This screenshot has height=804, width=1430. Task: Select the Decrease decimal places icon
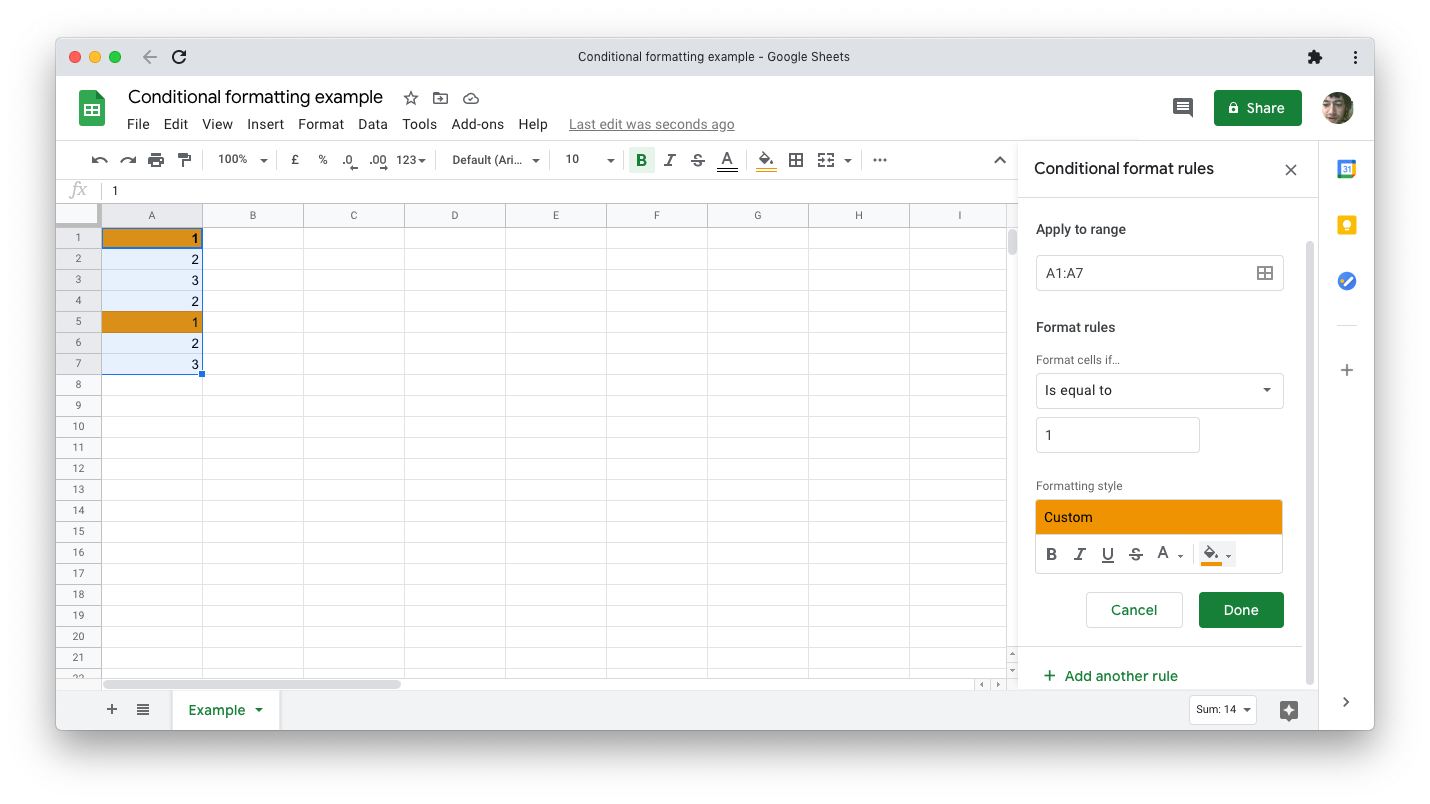(x=349, y=159)
